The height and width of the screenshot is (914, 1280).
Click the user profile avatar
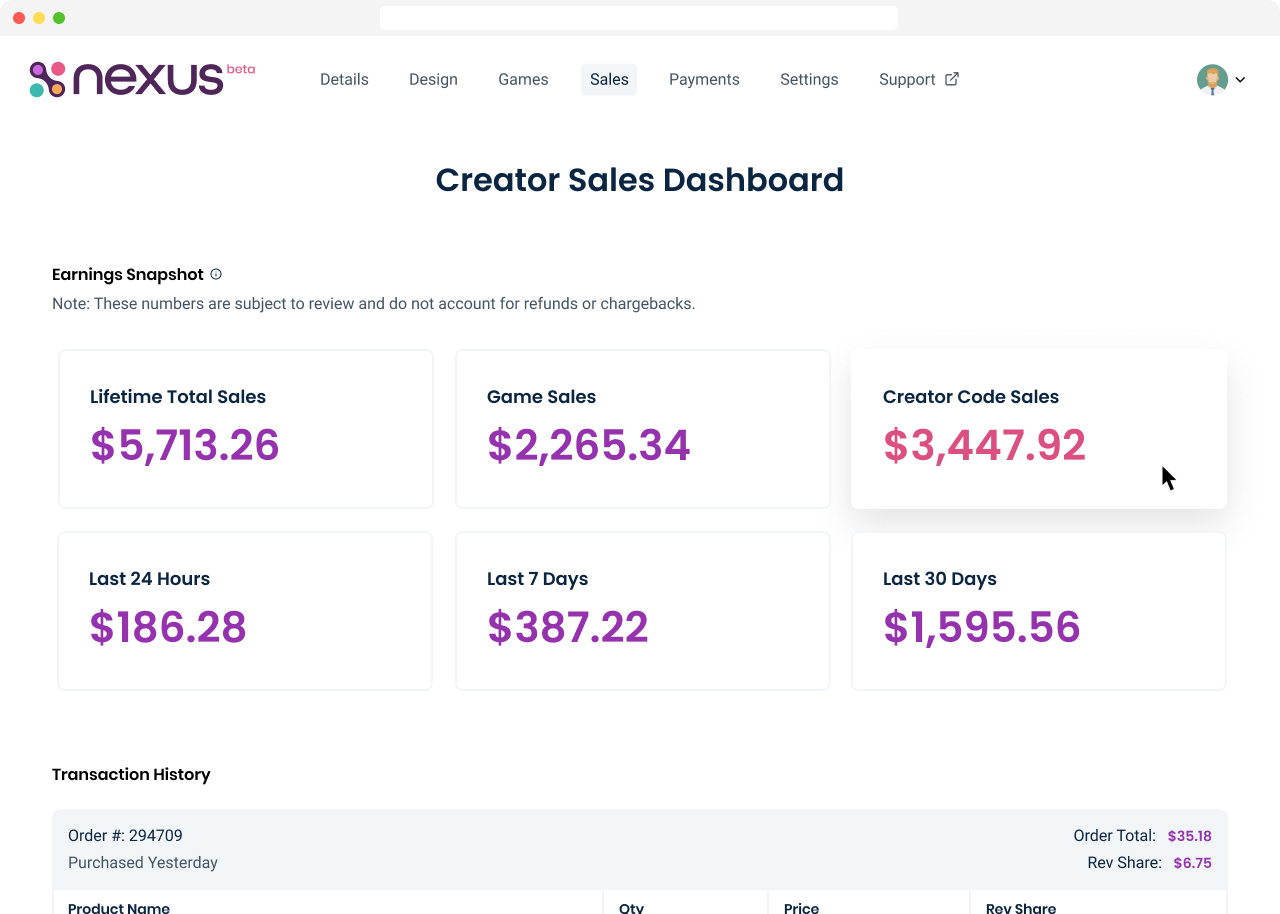1211,78
